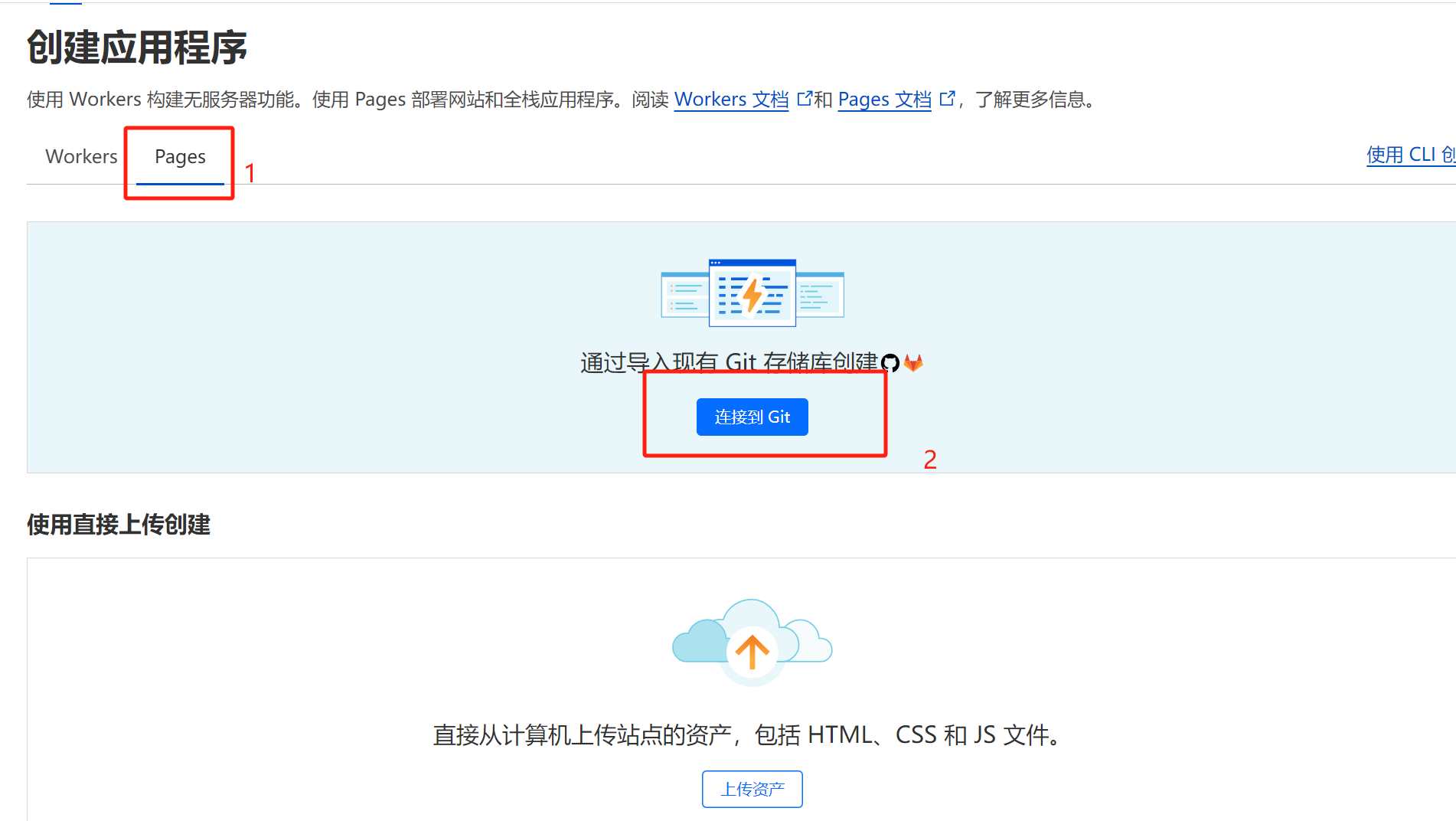The image size is (1456, 821).
Task: Click the 创建应用程序 page heading
Action: click(x=137, y=47)
